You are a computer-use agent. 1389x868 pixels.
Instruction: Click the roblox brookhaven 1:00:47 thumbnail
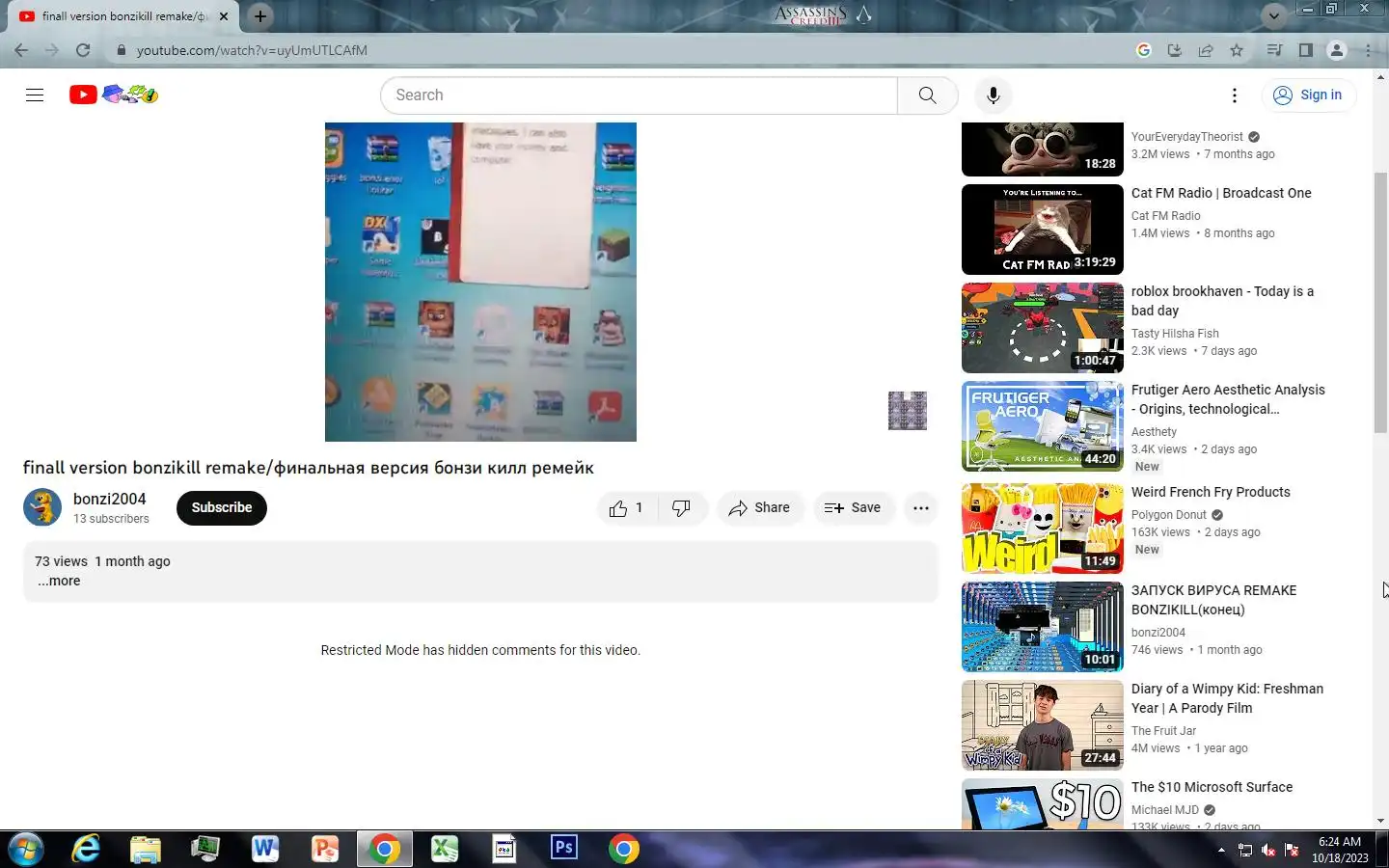pos(1043,328)
